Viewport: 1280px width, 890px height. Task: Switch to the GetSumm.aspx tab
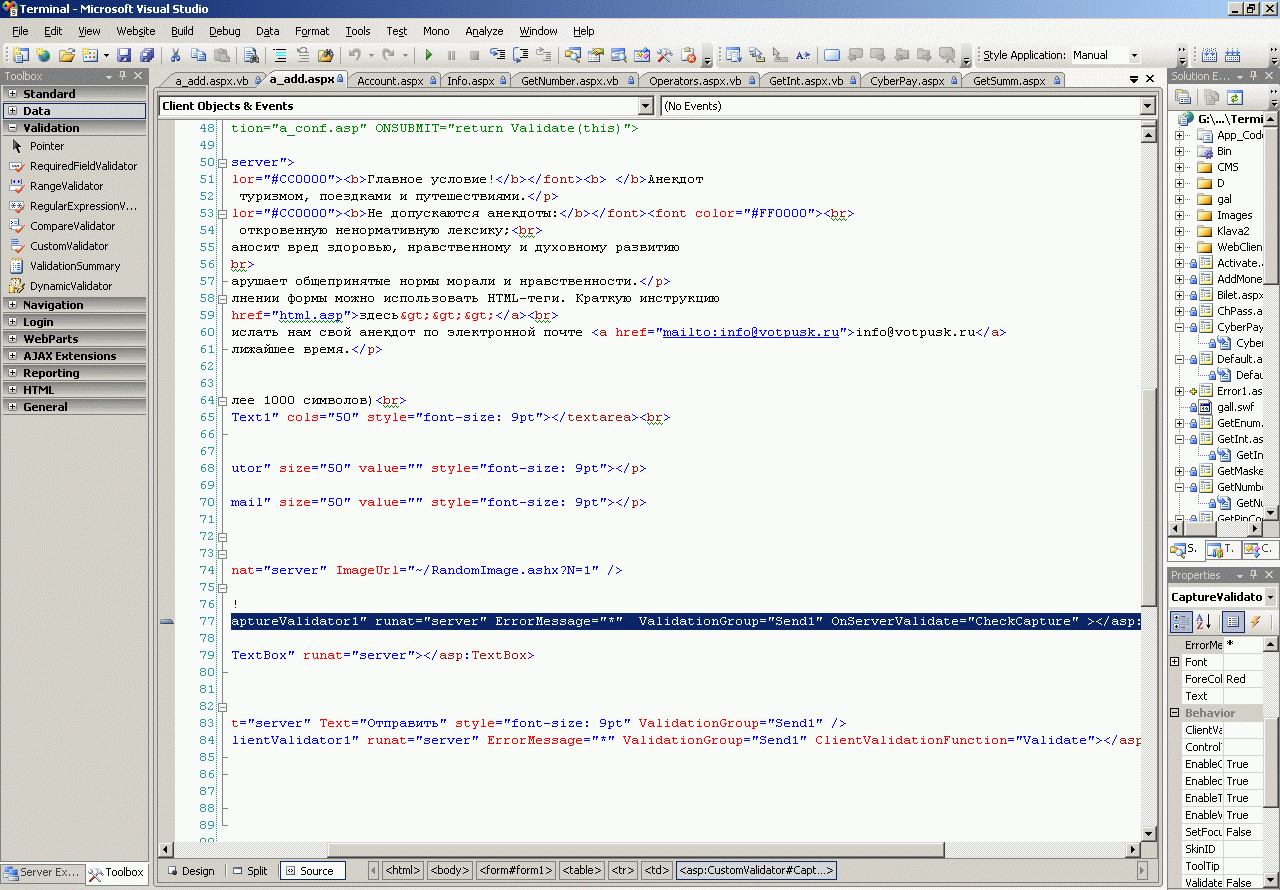point(1009,81)
